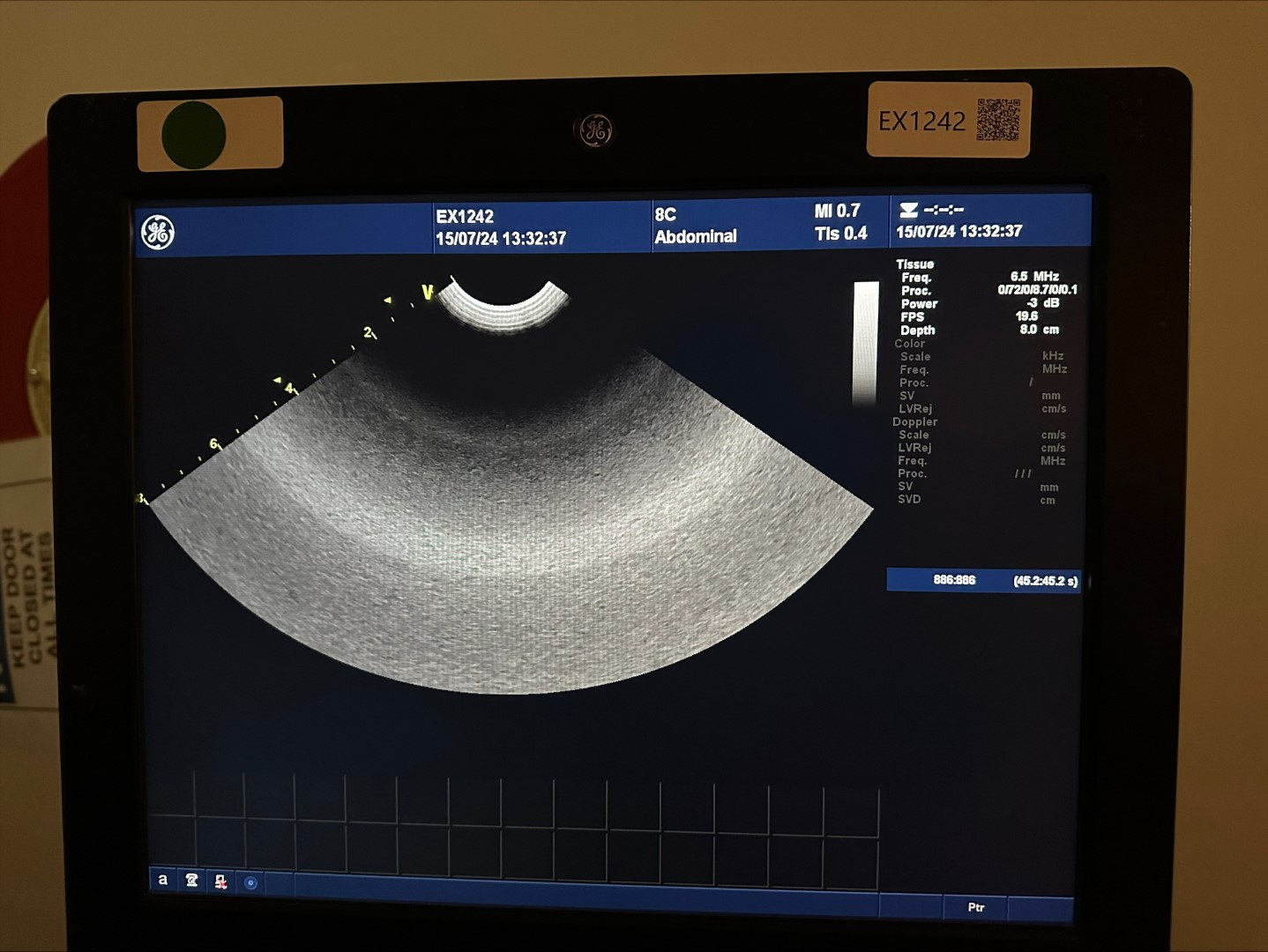This screenshot has width=1268, height=952.
Task: Click the MI 0.7 index readout
Action: click(x=836, y=212)
